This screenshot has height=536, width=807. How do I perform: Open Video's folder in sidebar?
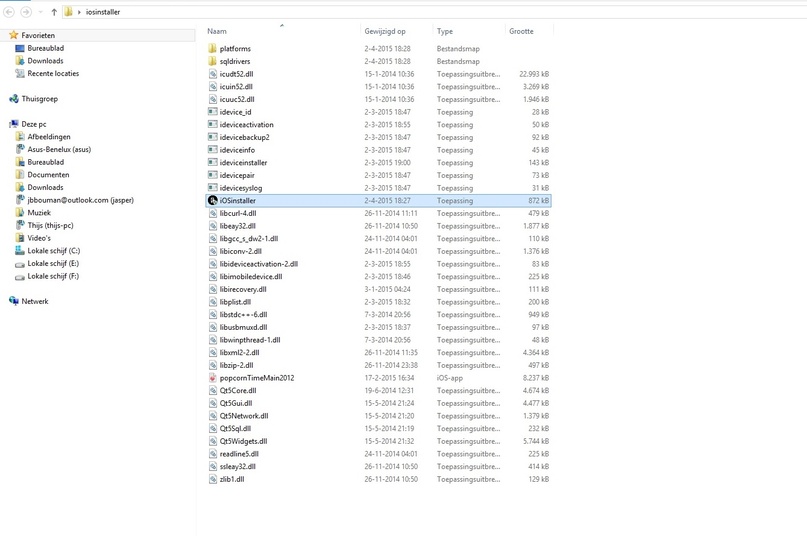[x=39, y=238]
